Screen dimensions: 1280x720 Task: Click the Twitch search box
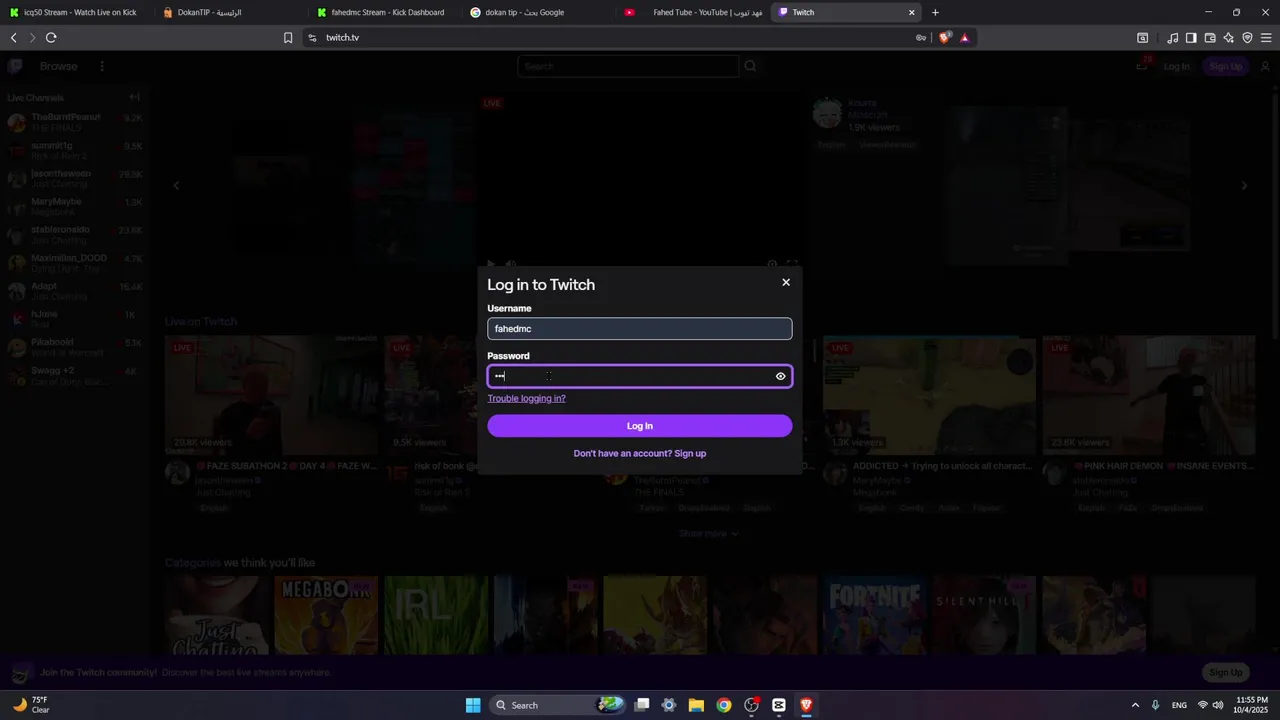pyautogui.click(x=628, y=66)
